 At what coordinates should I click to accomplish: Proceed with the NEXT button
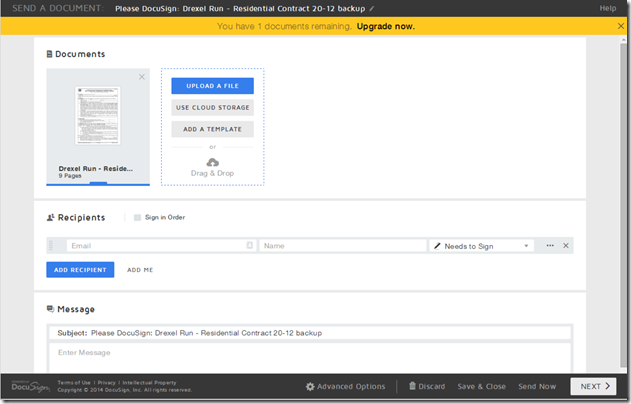(x=595, y=386)
